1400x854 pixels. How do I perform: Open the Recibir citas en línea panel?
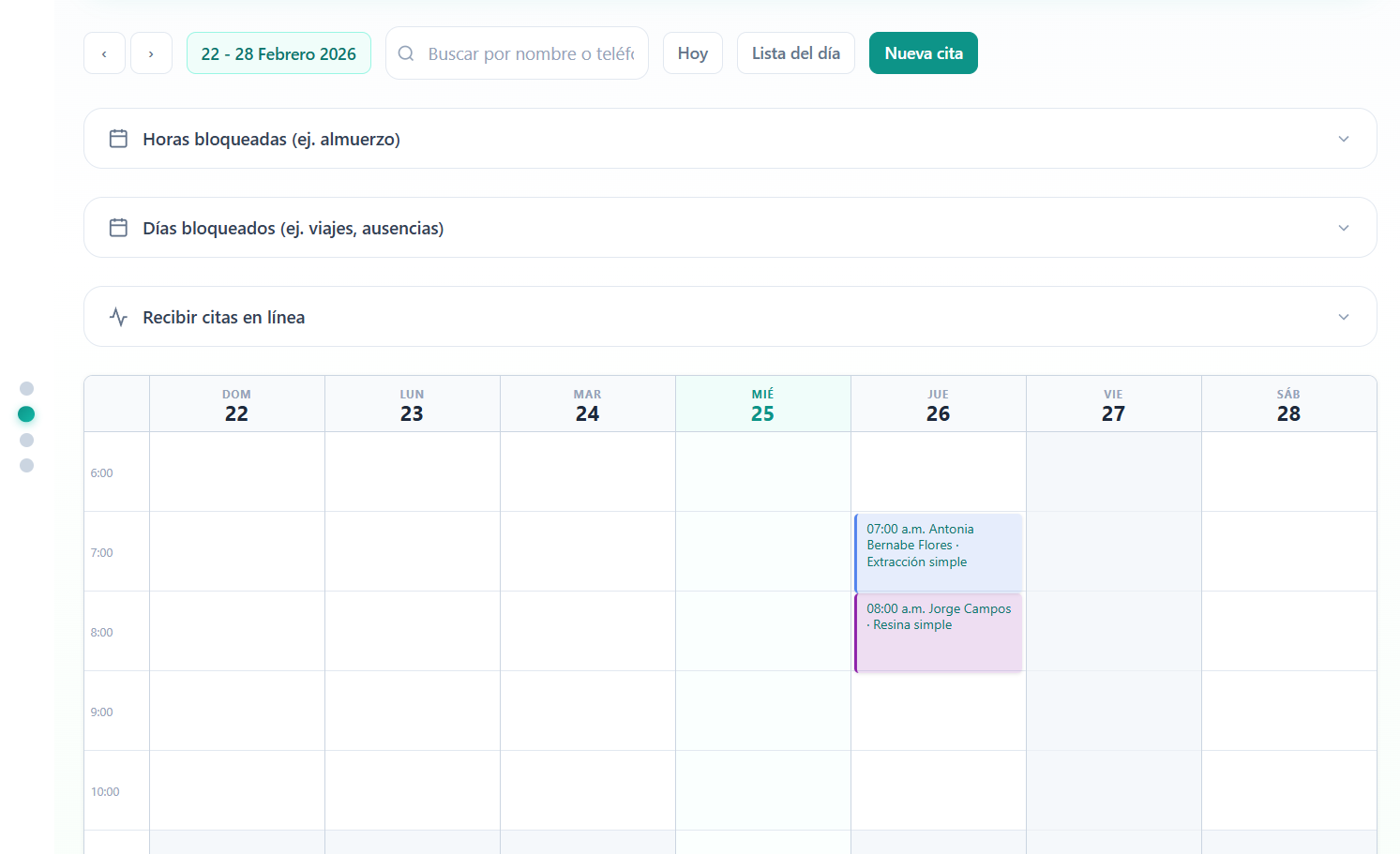point(1344,316)
